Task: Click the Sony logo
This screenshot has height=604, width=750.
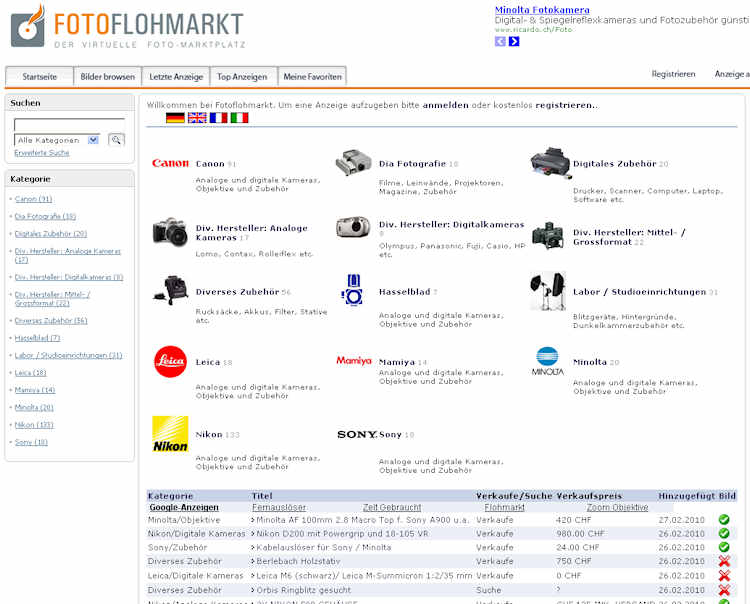Action: point(357,434)
